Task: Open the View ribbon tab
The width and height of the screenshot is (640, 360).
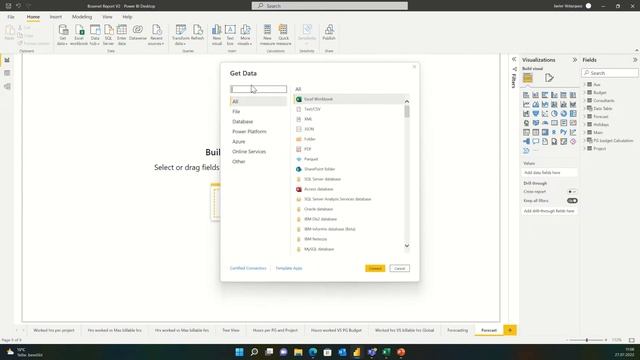Action: point(107,17)
